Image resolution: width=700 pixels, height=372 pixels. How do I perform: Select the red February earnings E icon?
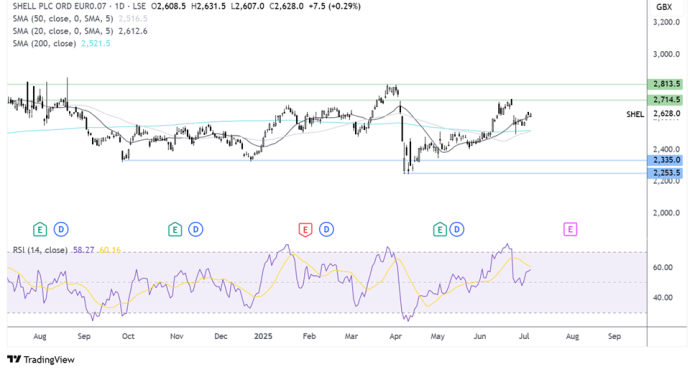pyautogui.click(x=305, y=230)
